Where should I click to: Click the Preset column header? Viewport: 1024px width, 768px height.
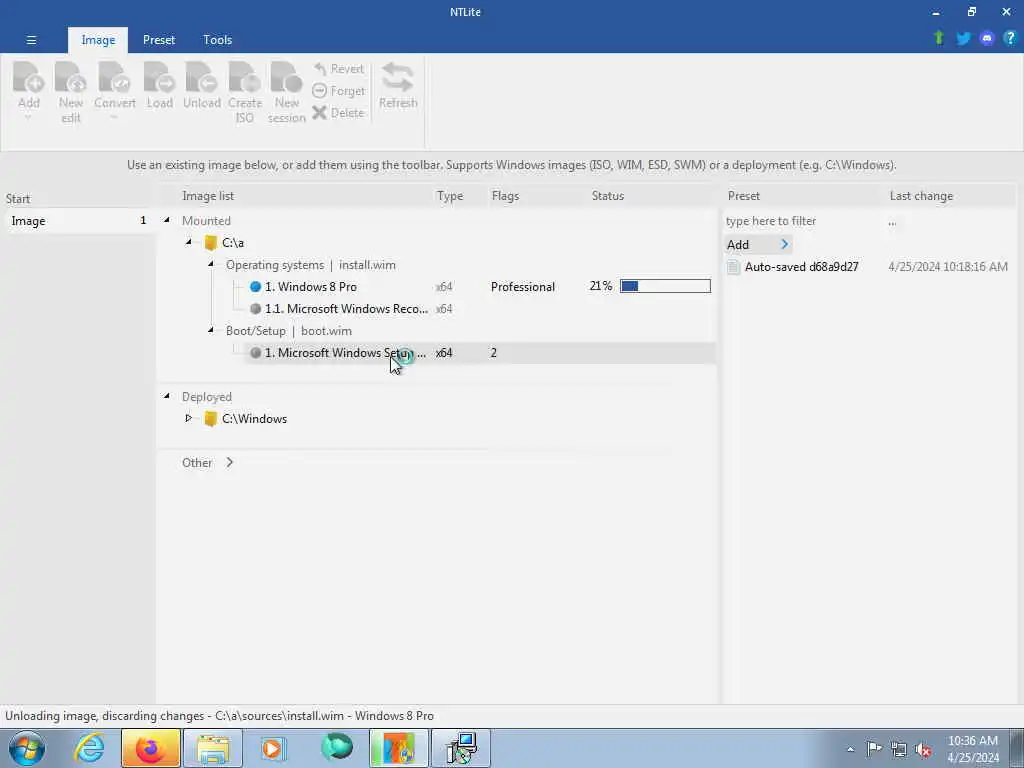(x=743, y=196)
